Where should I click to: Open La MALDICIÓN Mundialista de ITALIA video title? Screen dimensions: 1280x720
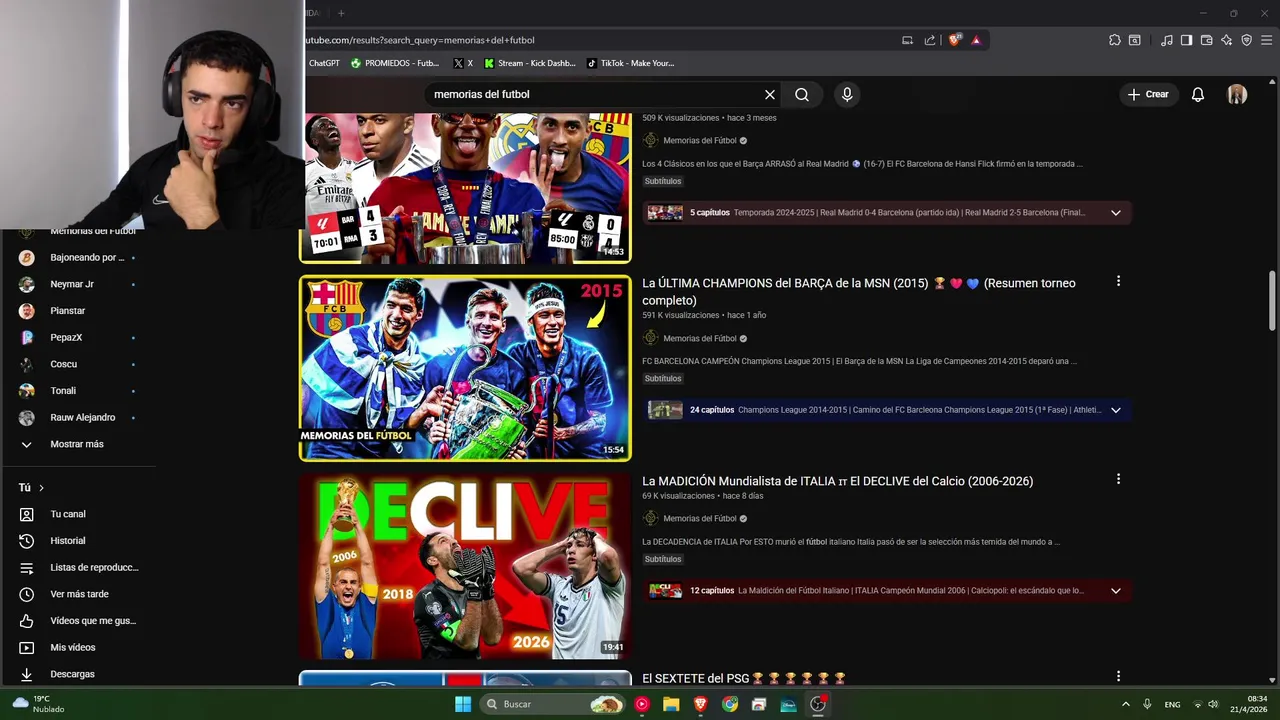pos(838,481)
